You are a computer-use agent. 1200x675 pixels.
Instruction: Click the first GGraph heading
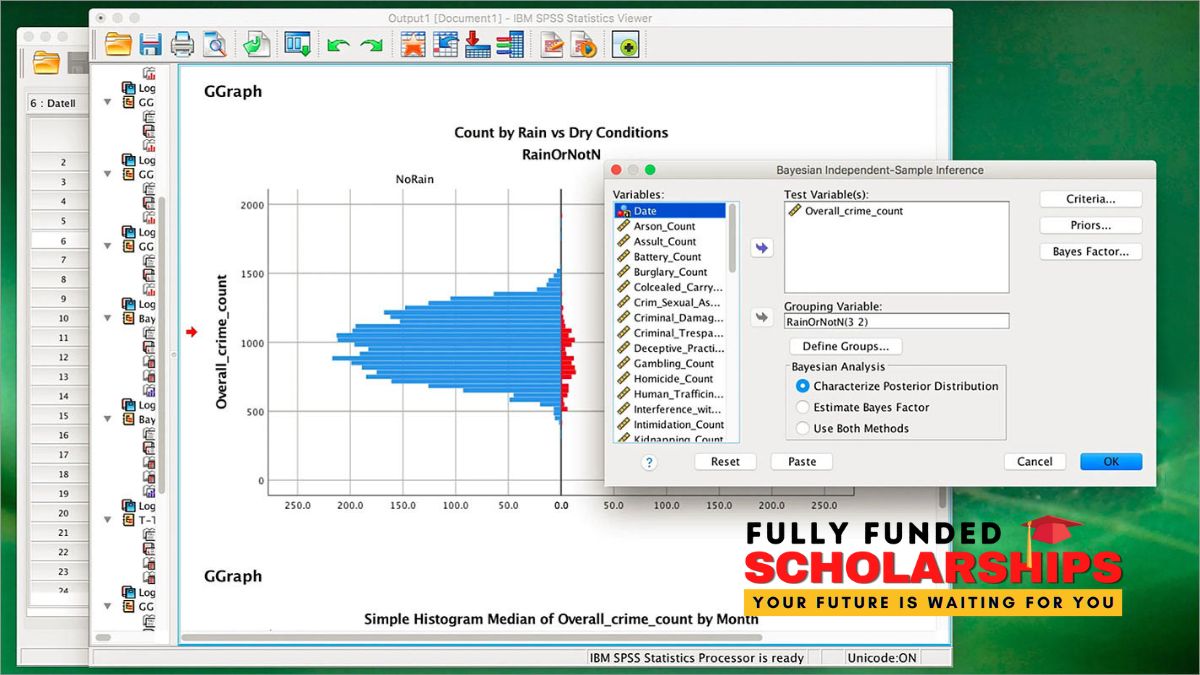point(233,91)
